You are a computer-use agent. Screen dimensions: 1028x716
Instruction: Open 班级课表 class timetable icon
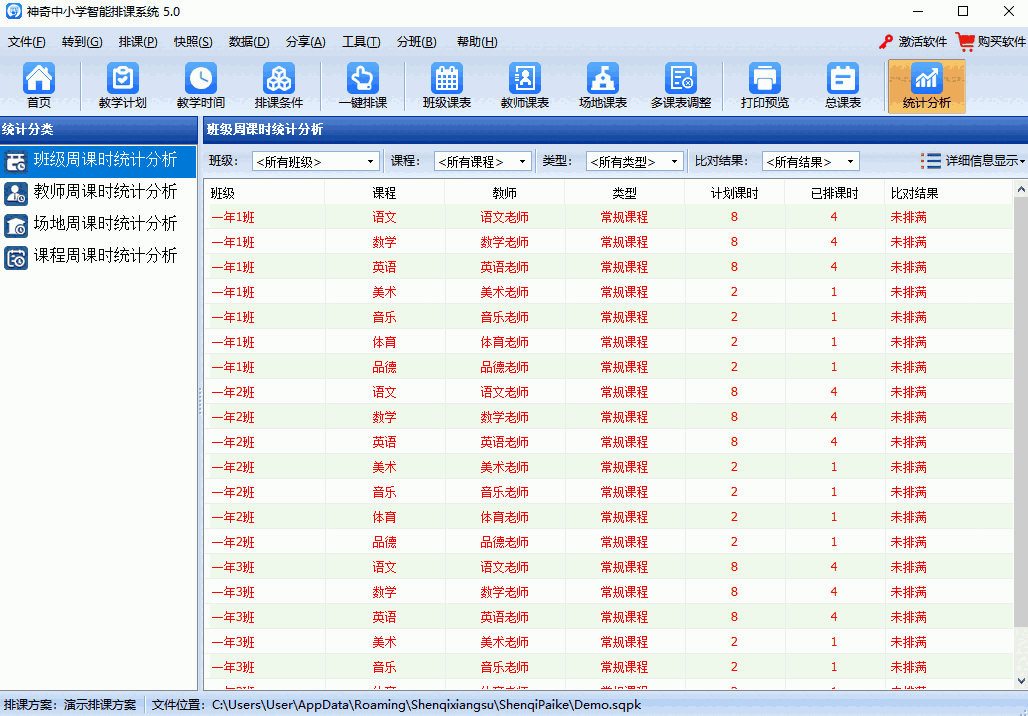tap(446, 86)
